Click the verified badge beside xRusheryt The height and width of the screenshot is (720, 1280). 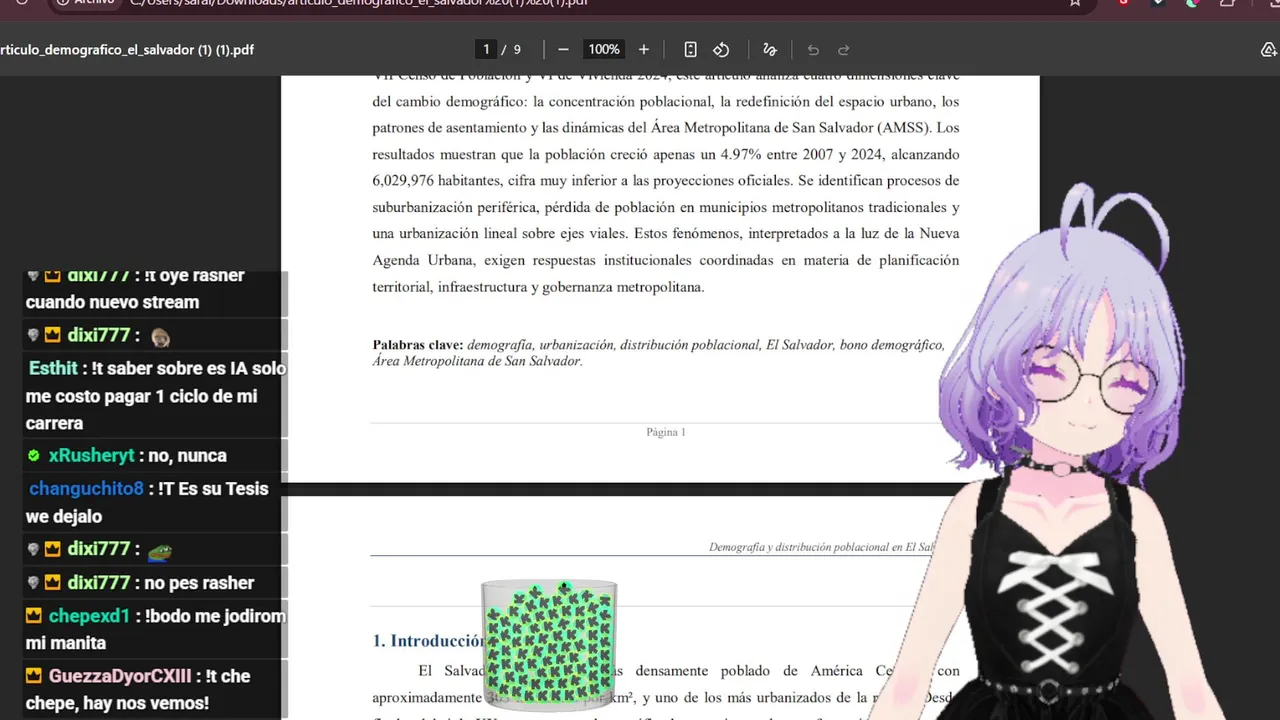[x=34, y=455]
